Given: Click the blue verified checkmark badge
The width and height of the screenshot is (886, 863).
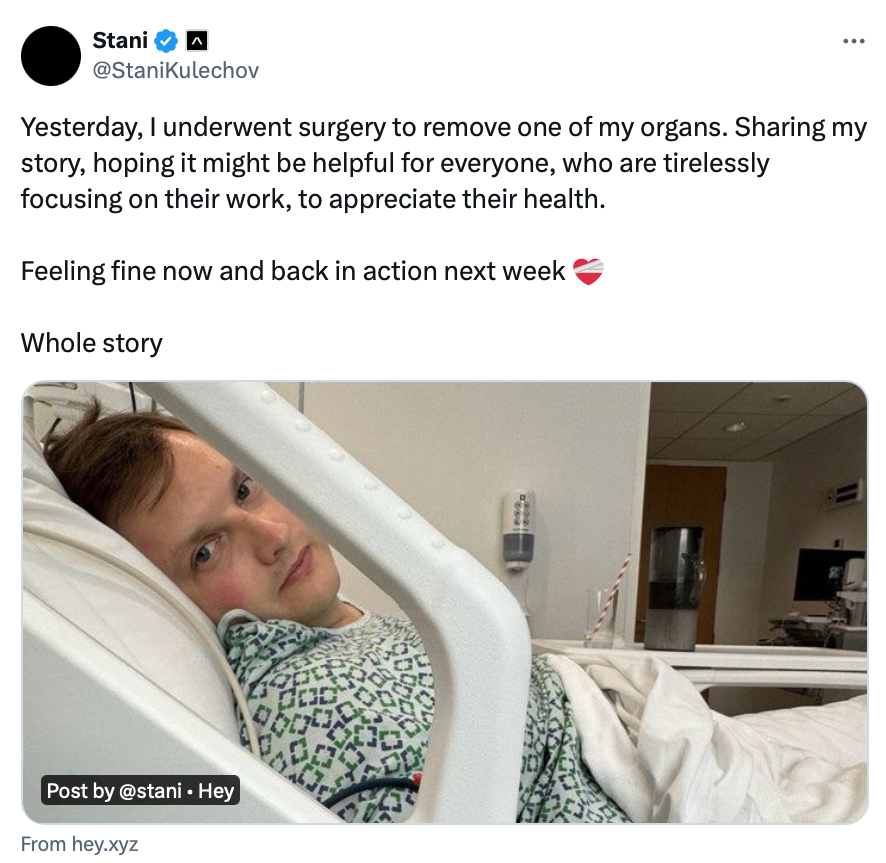Looking at the screenshot, I should tap(166, 41).
